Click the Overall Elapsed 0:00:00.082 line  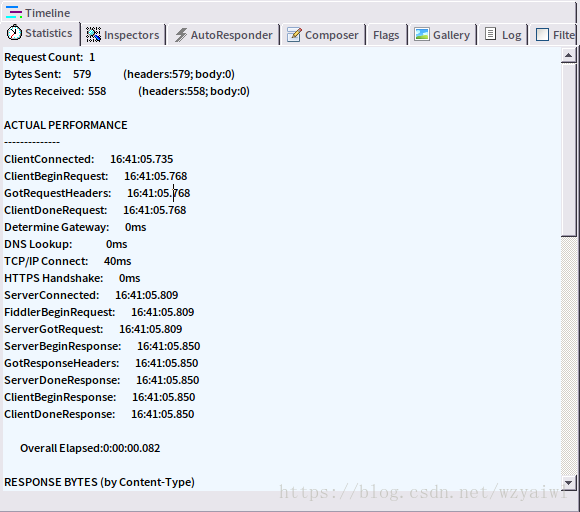90,449
